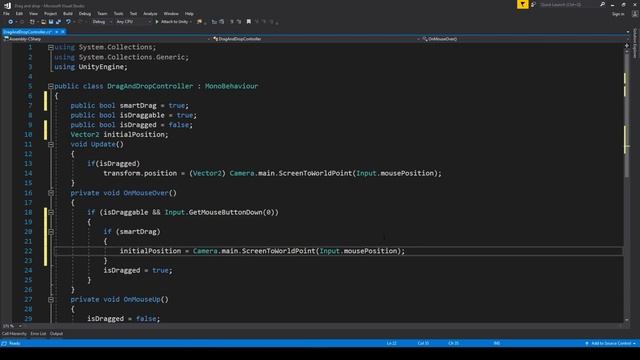Collapse the OnMouseOver method on line 16
This screenshot has width=640, height=360.
51,193
